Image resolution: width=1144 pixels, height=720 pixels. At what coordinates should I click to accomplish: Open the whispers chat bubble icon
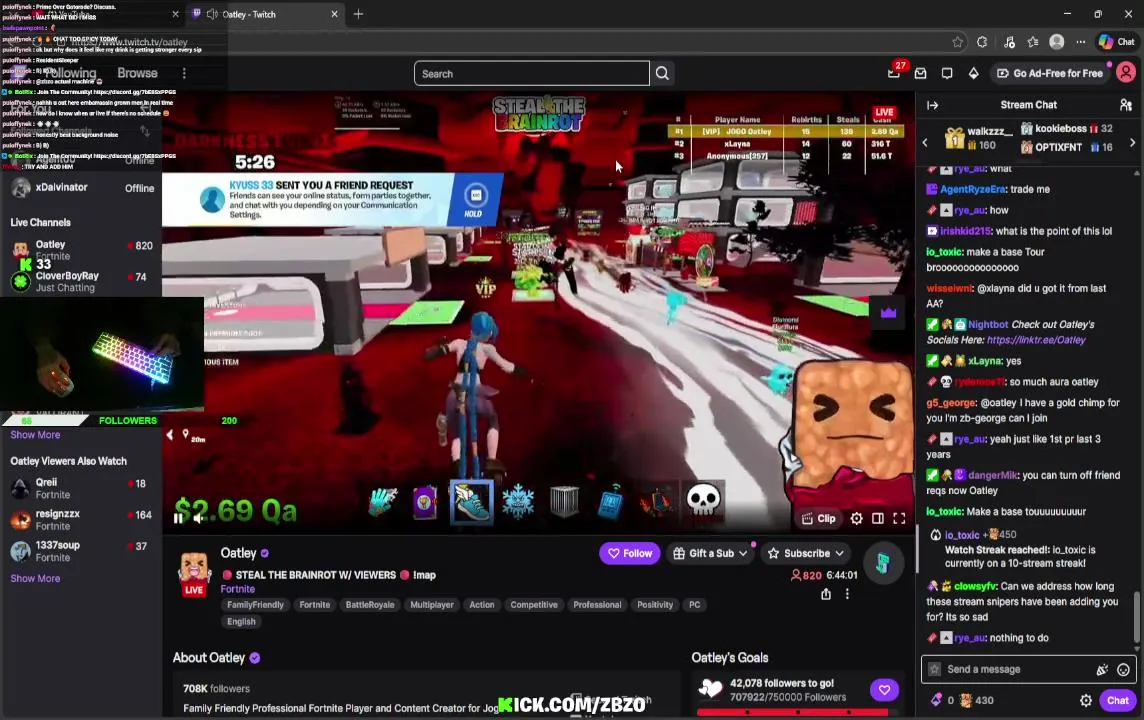click(947, 73)
